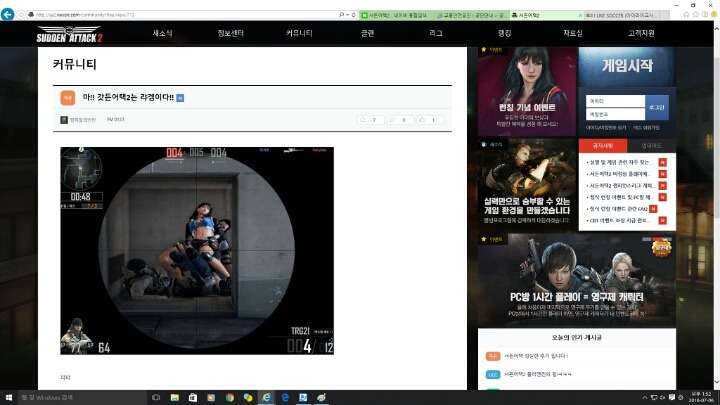This screenshot has height=405, width=720.
Task: Open Microsoft Edge taskbar icon
Action: point(285,398)
